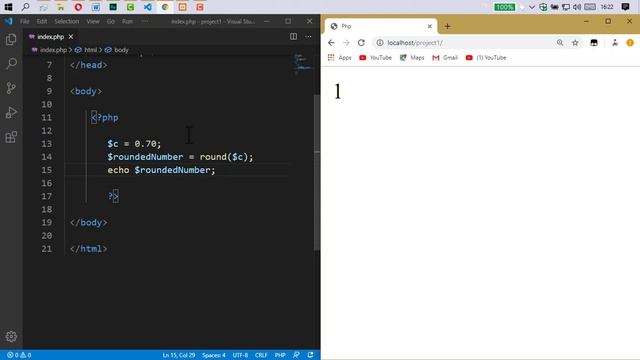
Task: Open editor More Actions ellipsis
Action: (x=308, y=37)
